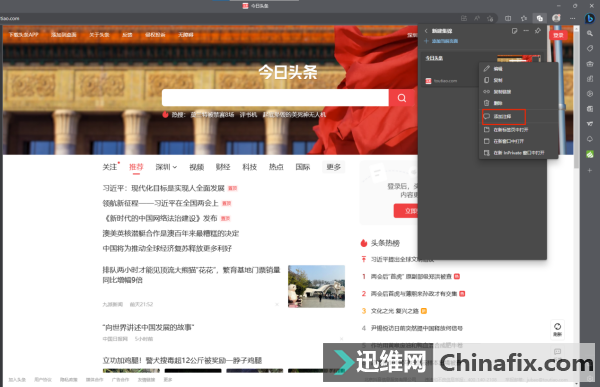Viewport: 600px width, 387px height.
Task: Click the add-to-favorites icon in the address bar
Action: pyautogui.click(x=490, y=18)
